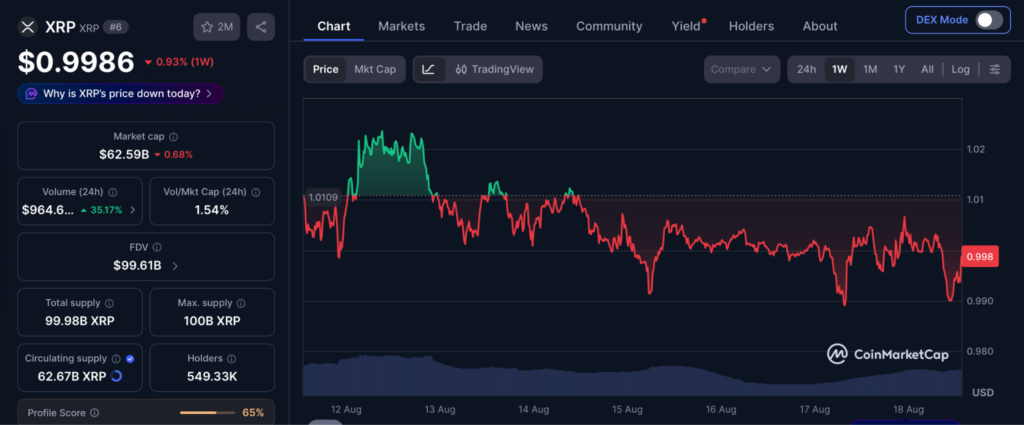Click the Profile Score info icon
This screenshot has width=1024, height=425.
[95, 413]
